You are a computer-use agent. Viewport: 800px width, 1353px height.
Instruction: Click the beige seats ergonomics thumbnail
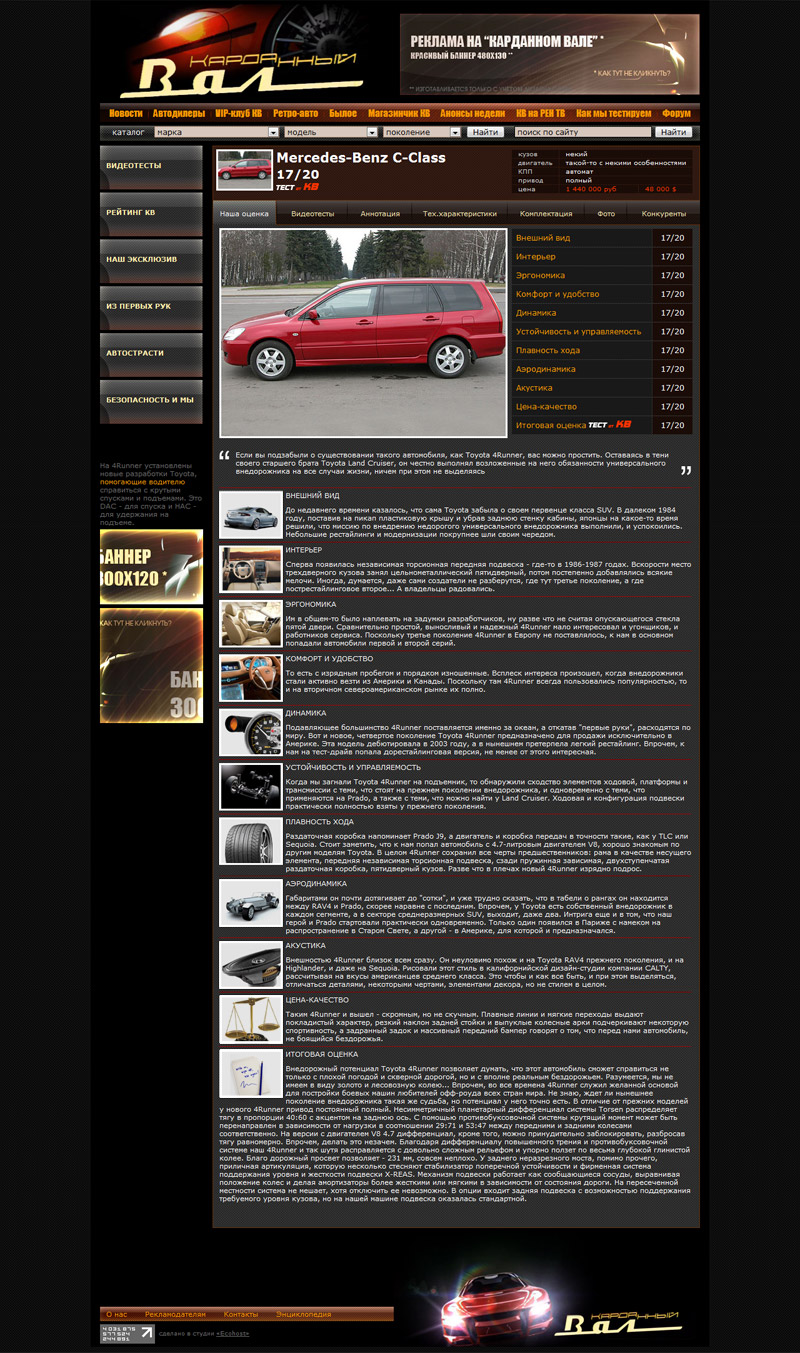point(250,624)
